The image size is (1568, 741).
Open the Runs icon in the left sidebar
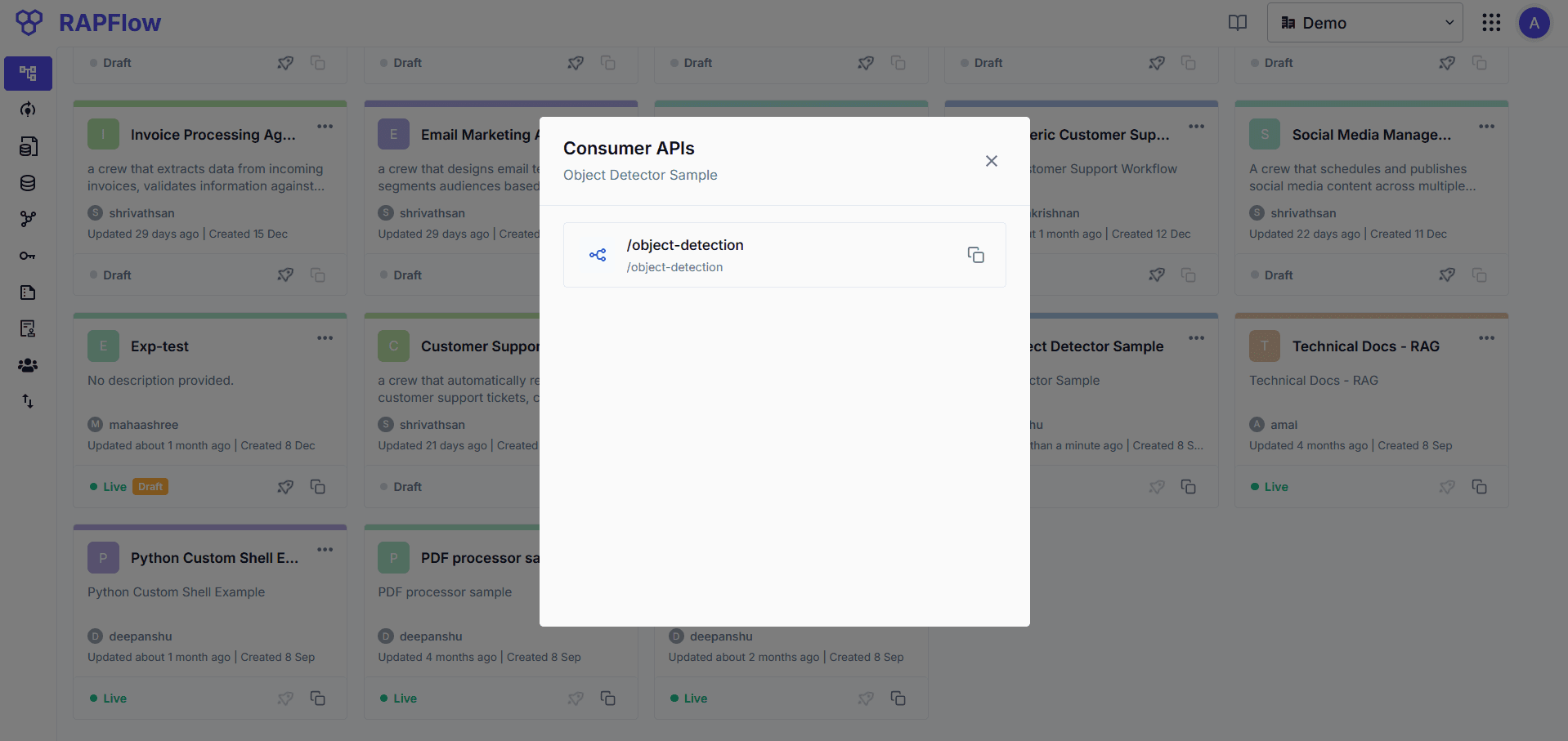pos(27,109)
